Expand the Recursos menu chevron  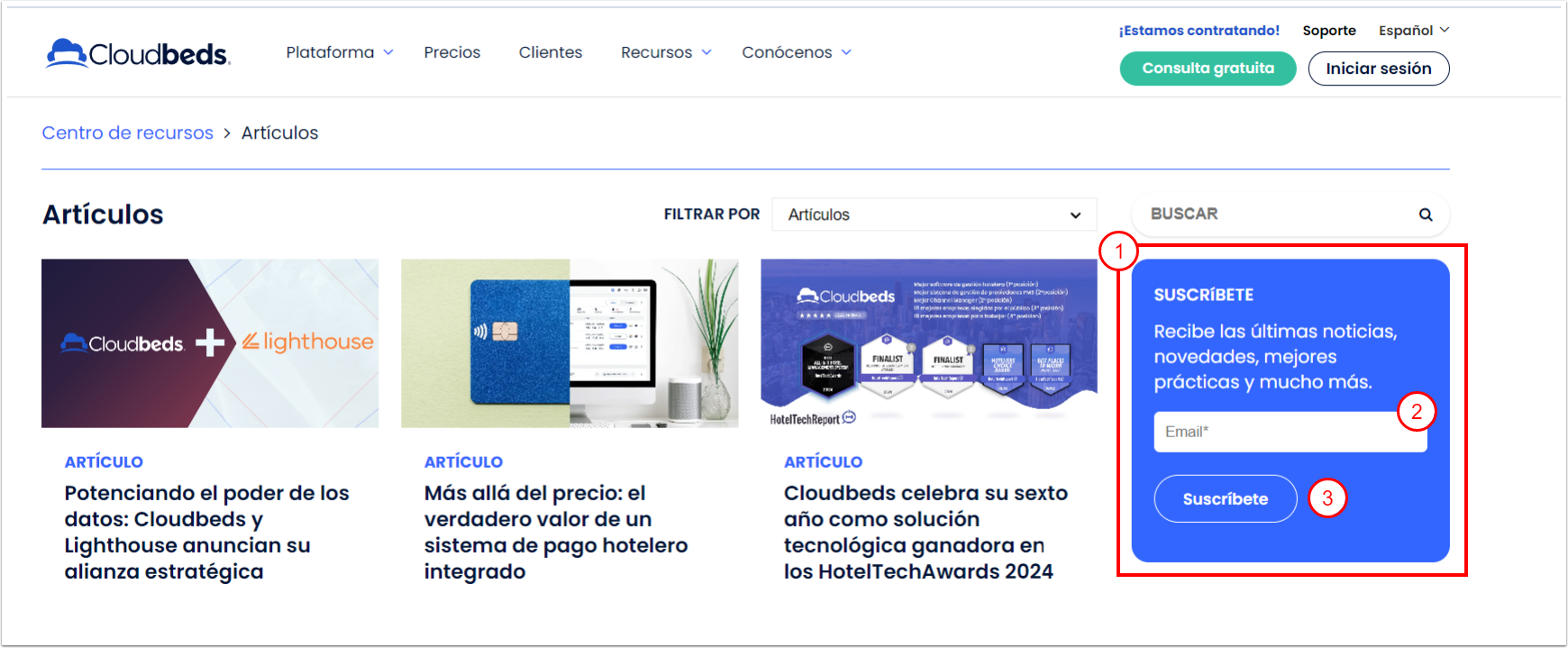pos(707,52)
